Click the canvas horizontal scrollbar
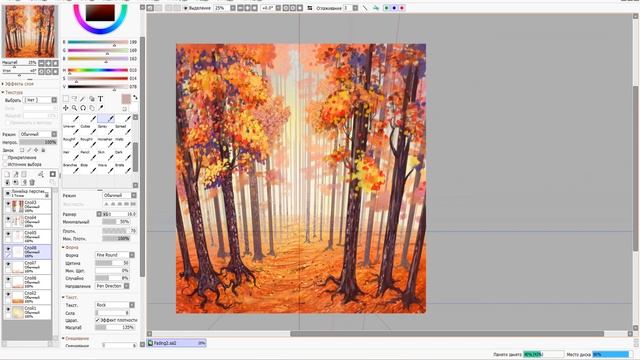 click(x=447, y=334)
